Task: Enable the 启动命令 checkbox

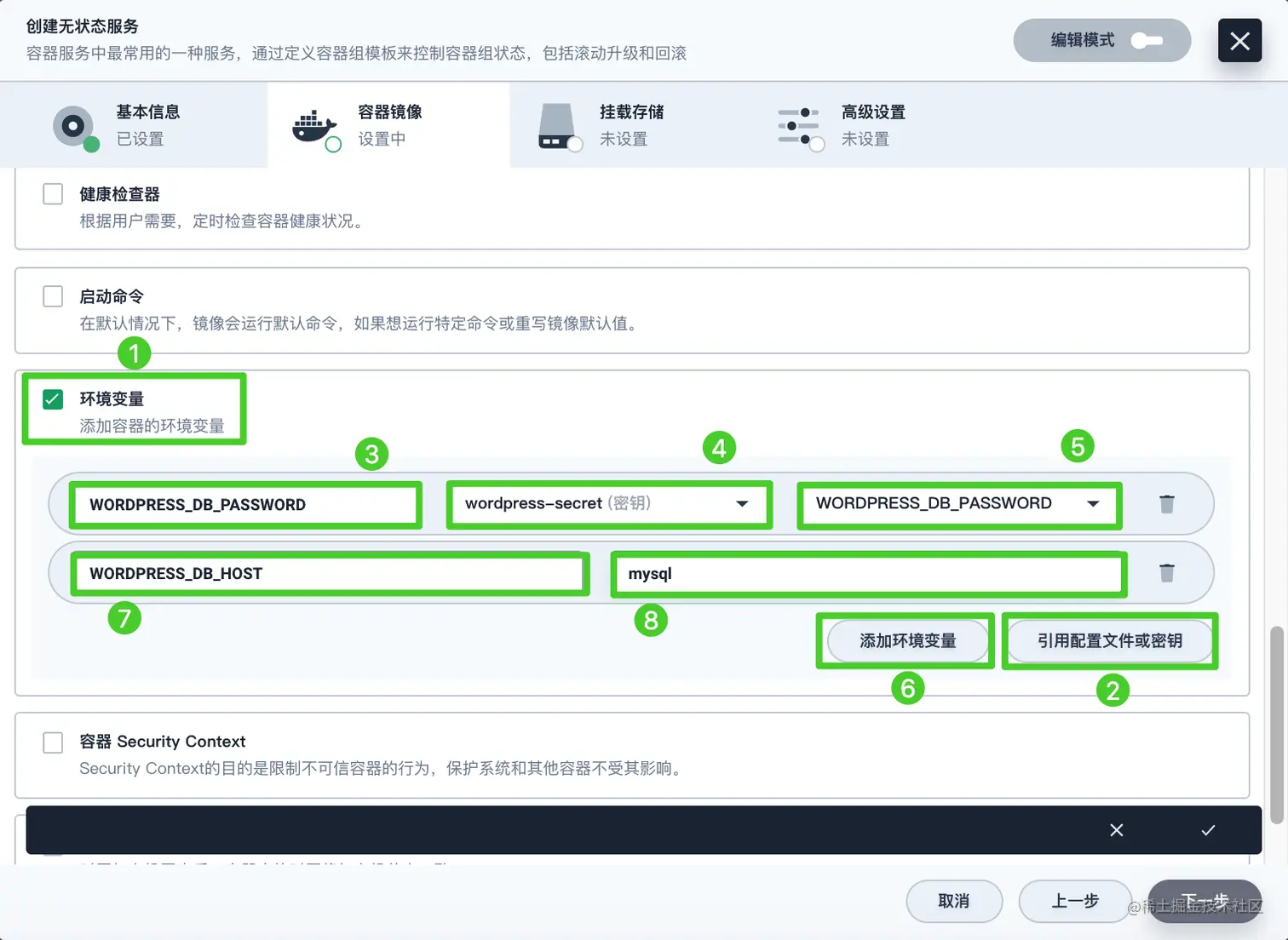Action: click(x=53, y=296)
